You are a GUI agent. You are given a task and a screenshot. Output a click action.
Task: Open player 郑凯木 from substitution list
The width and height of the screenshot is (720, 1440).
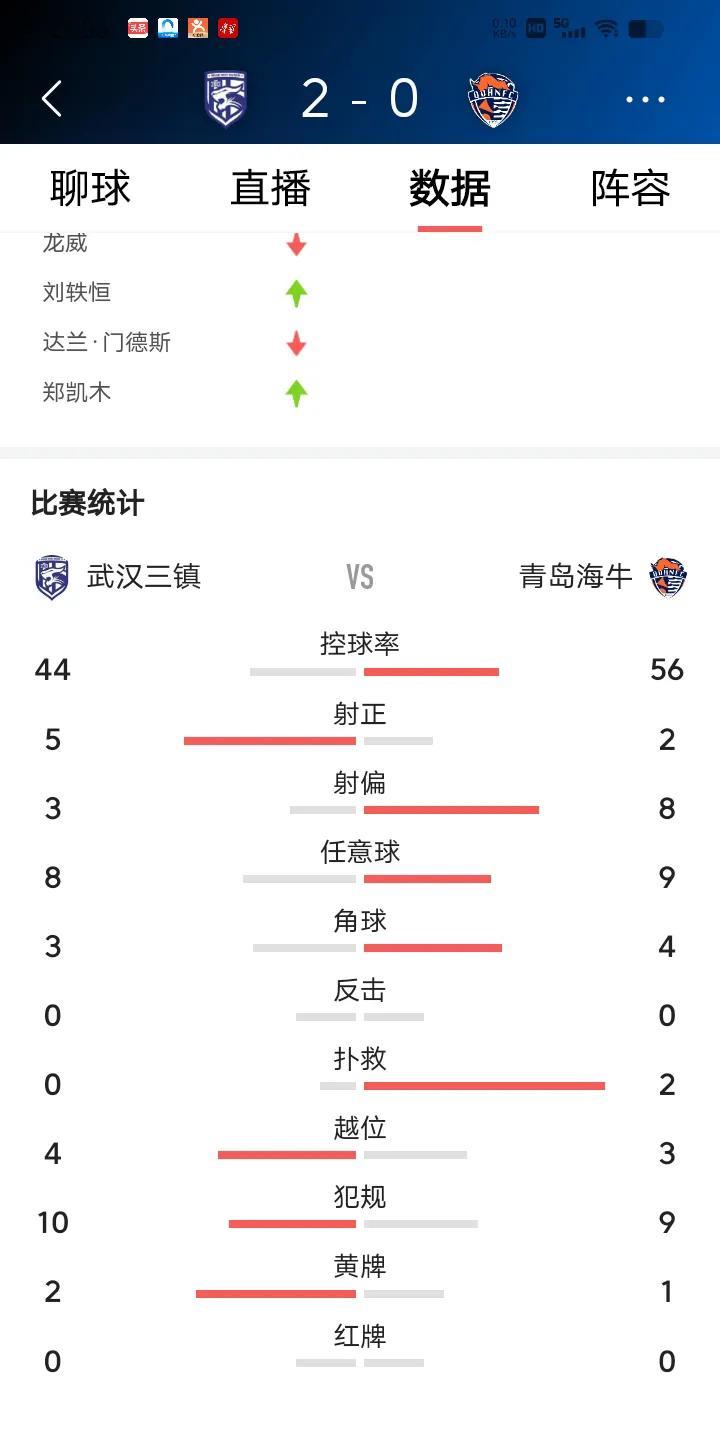click(77, 392)
